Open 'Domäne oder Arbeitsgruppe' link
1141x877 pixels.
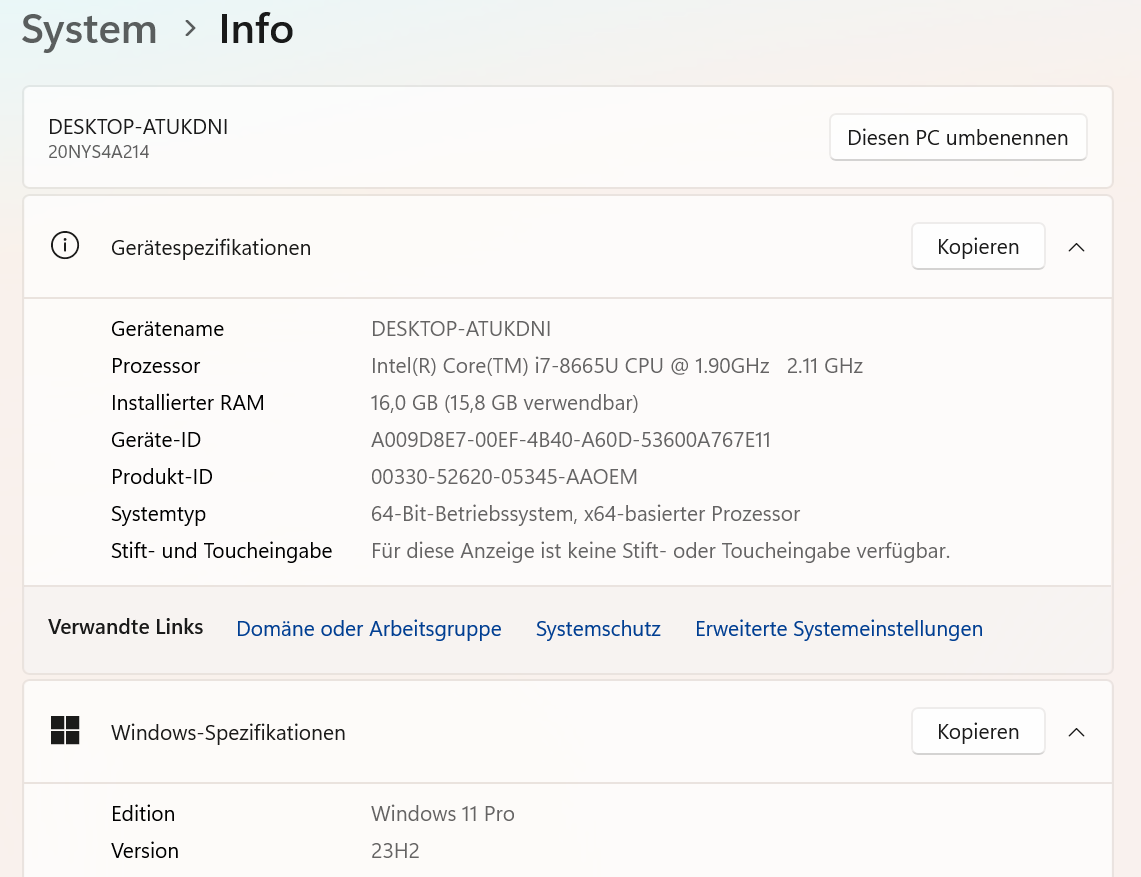coord(369,629)
